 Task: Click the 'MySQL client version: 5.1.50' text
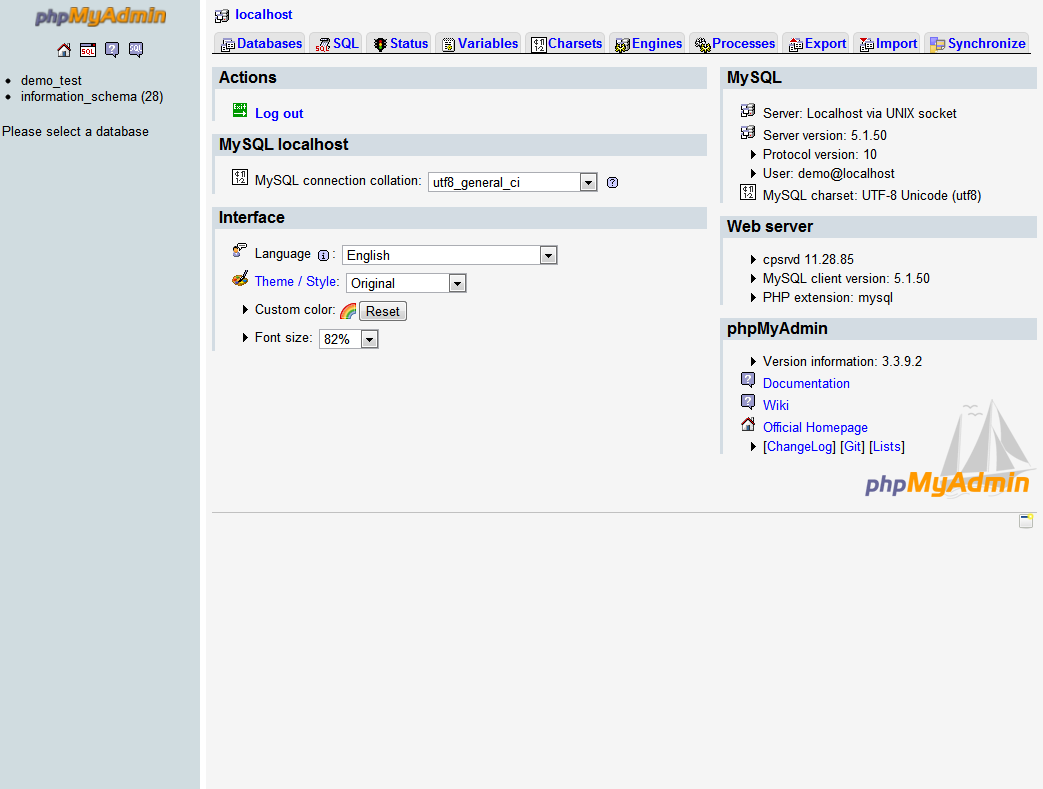click(846, 279)
